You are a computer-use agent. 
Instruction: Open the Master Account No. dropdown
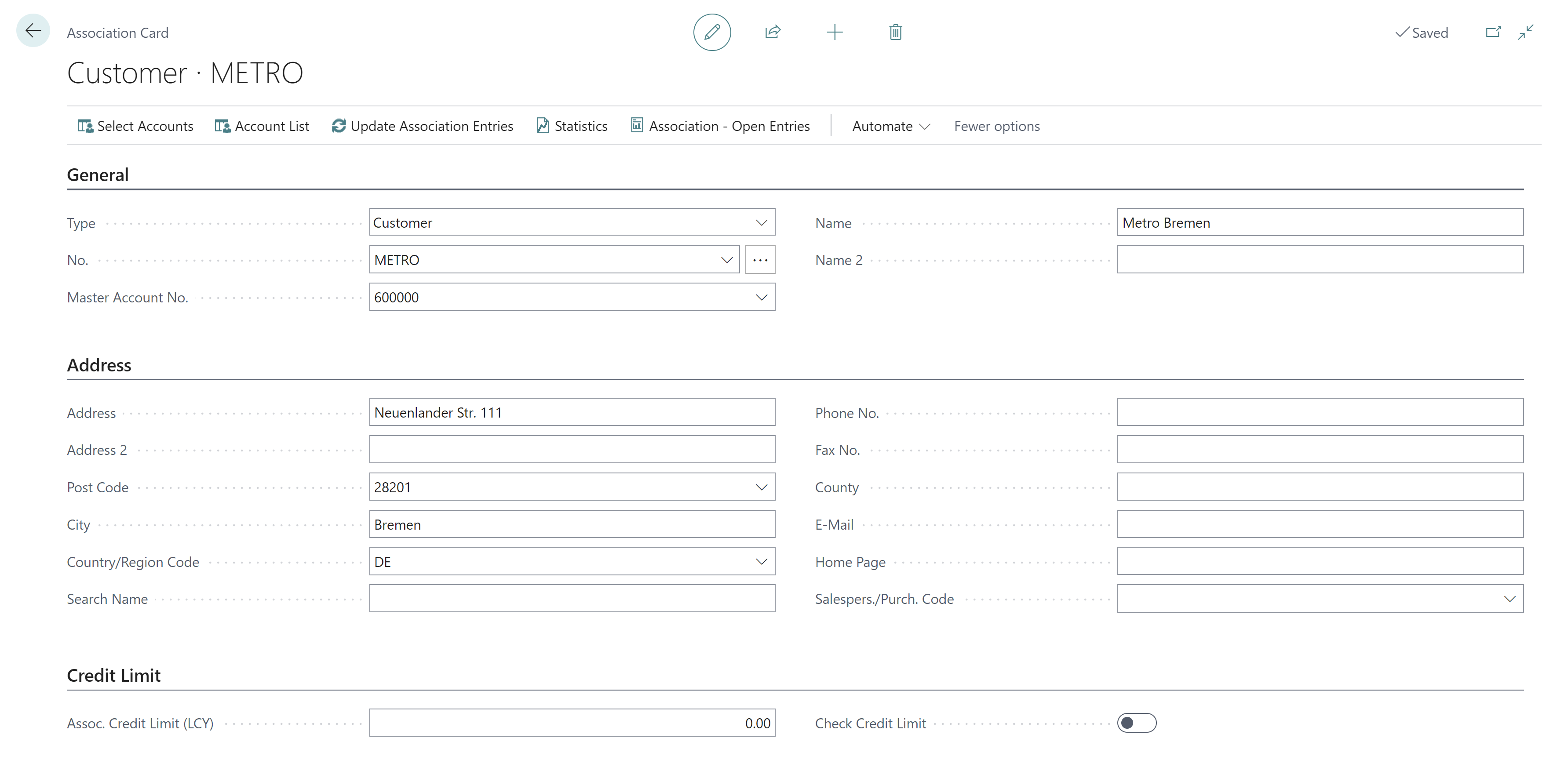pyautogui.click(x=761, y=298)
